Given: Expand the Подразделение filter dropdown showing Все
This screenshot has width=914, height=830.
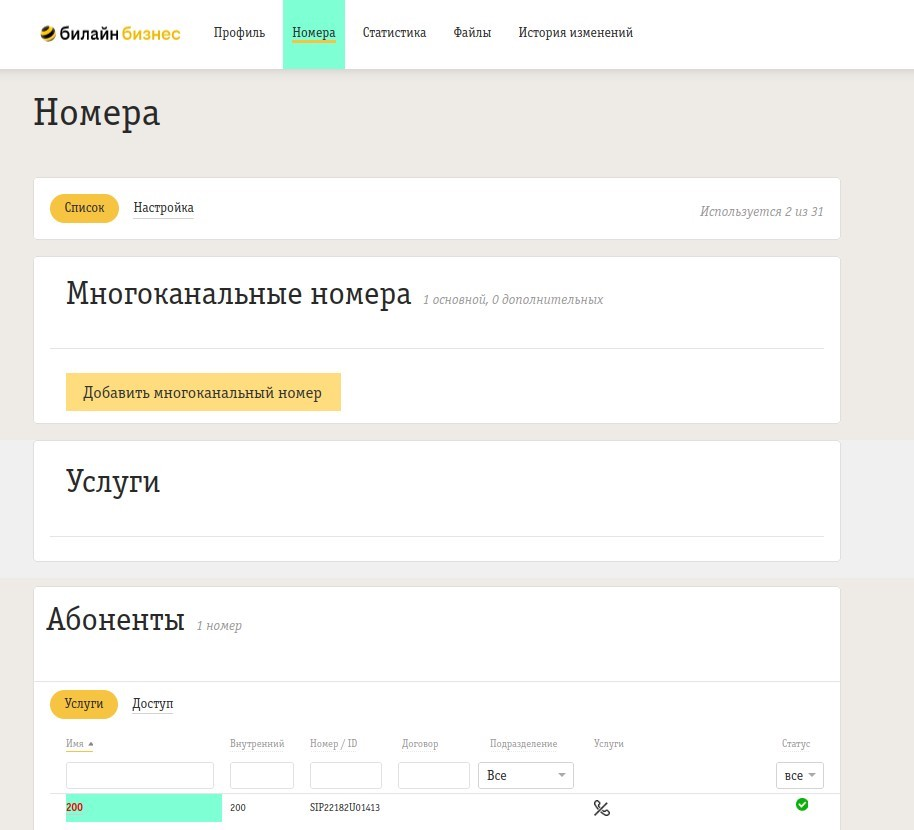Looking at the screenshot, I should [x=526, y=776].
